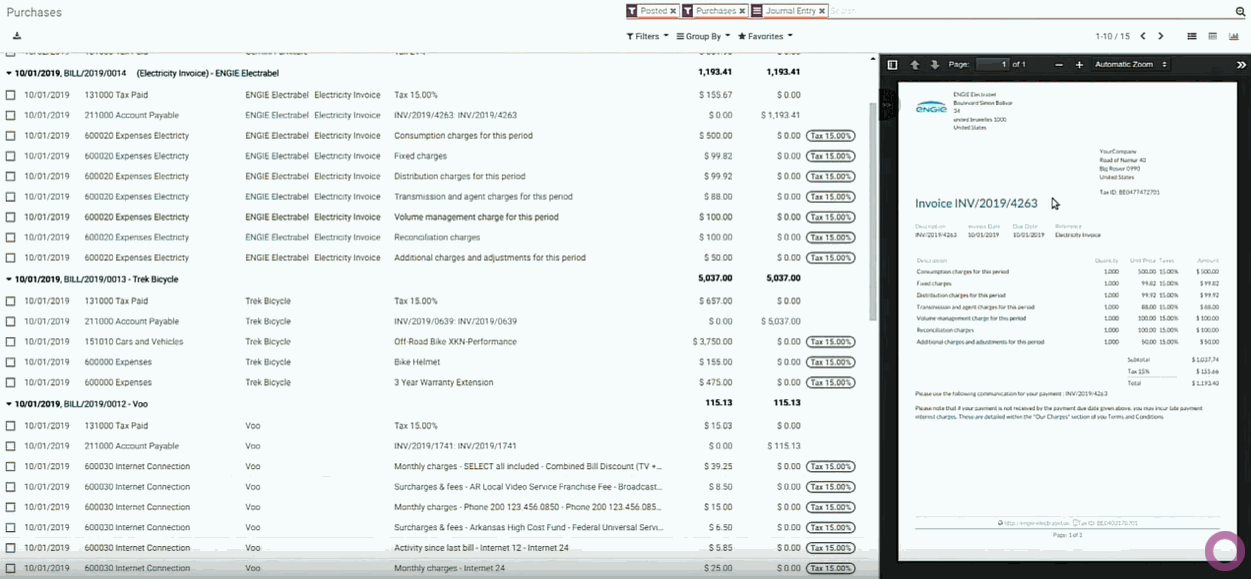
Task: Zoom out on the PDF preview
Action: pos(1059,65)
